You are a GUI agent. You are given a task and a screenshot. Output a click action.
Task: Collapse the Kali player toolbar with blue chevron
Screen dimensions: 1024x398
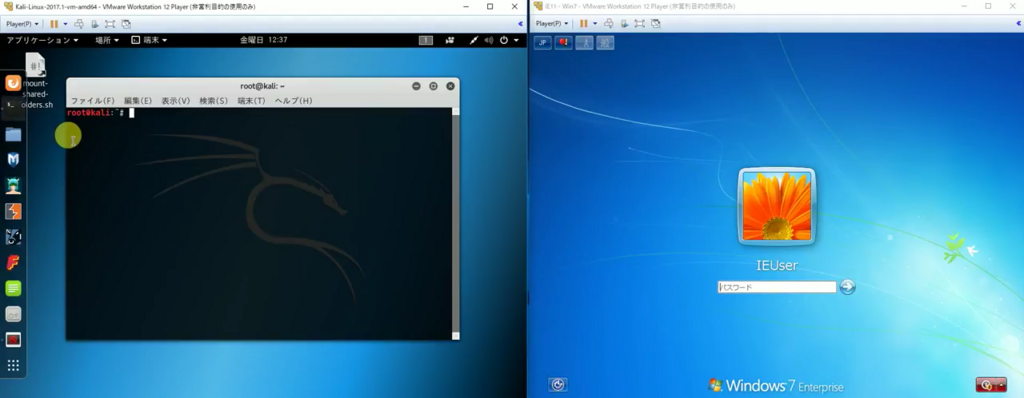pyautogui.click(x=520, y=24)
